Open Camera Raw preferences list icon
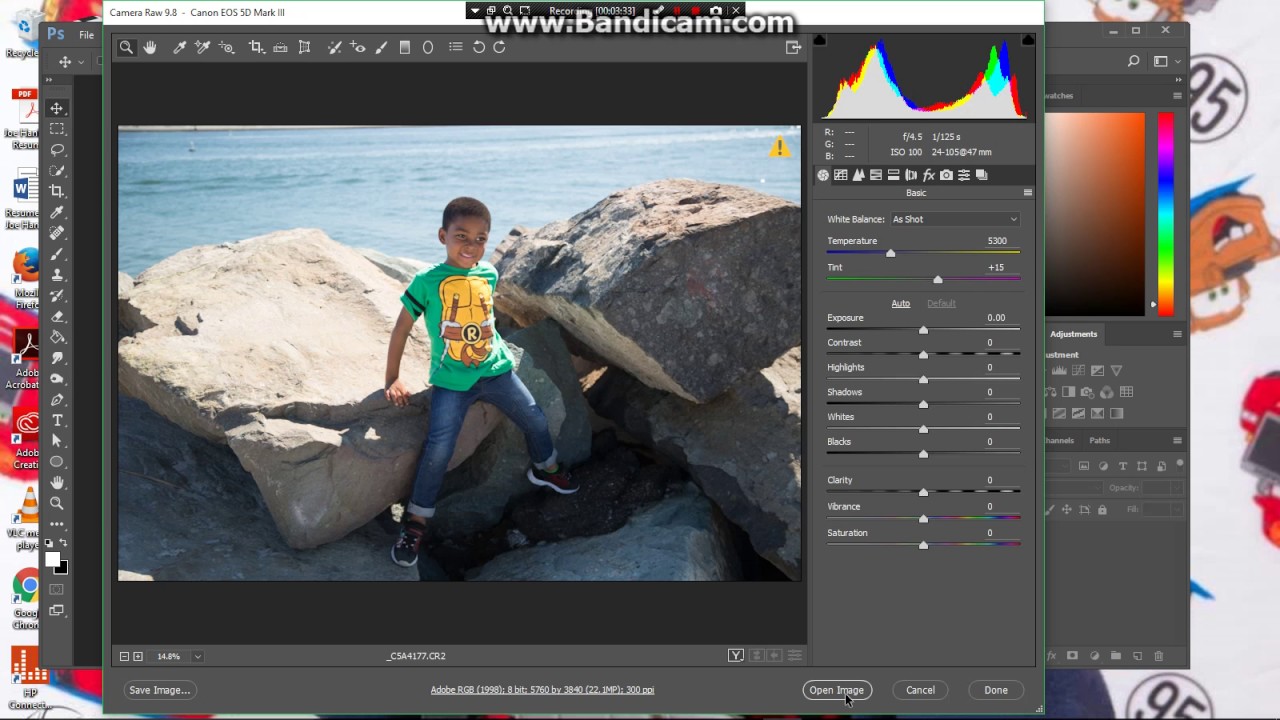The width and height of the screenshot is (1280, 720). (456, 47)
